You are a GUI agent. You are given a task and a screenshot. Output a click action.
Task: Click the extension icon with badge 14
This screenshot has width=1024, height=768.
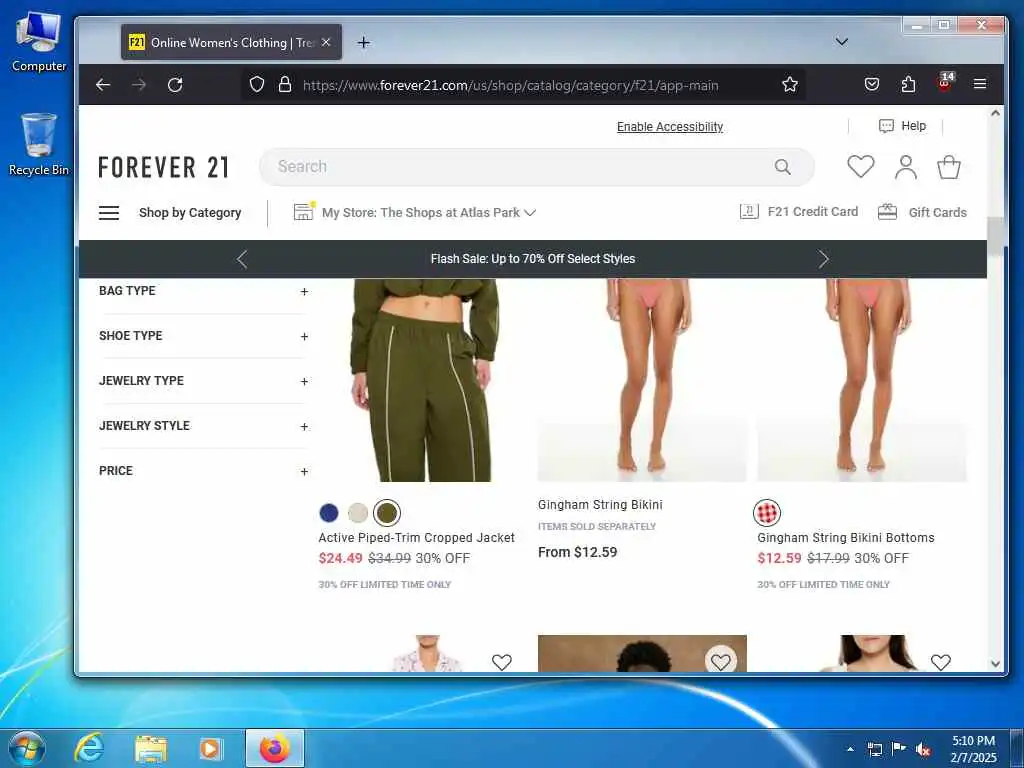[x=945, y=82]
